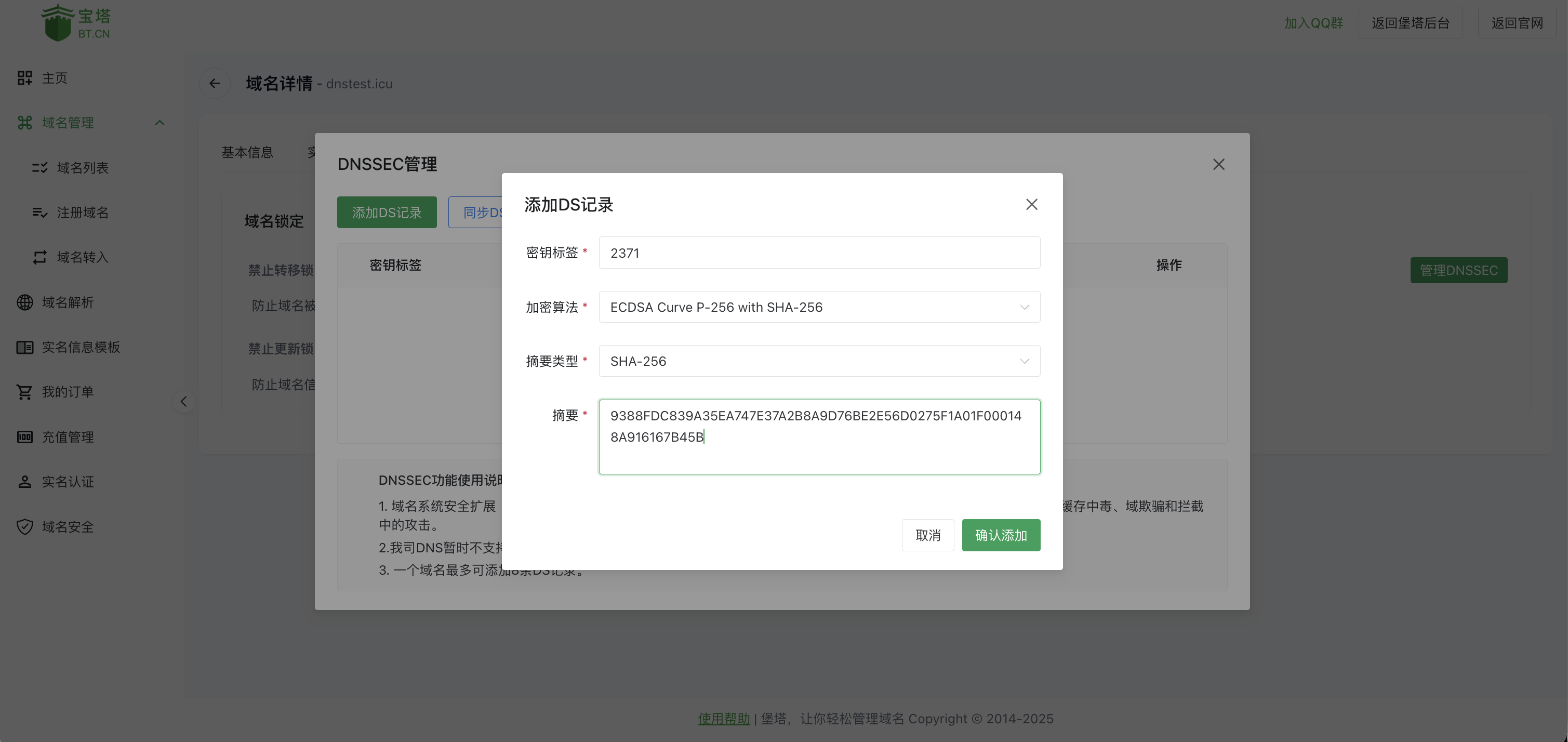This screenshot has height=742, width=1568.
Task: Open 域名解析 DNS resolution panel
Action: coord(69,302)
